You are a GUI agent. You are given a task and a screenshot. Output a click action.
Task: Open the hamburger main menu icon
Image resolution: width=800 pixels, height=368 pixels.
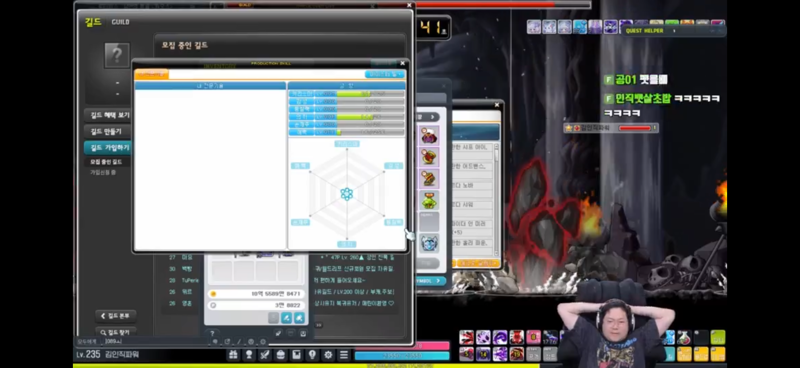point(344,355)
